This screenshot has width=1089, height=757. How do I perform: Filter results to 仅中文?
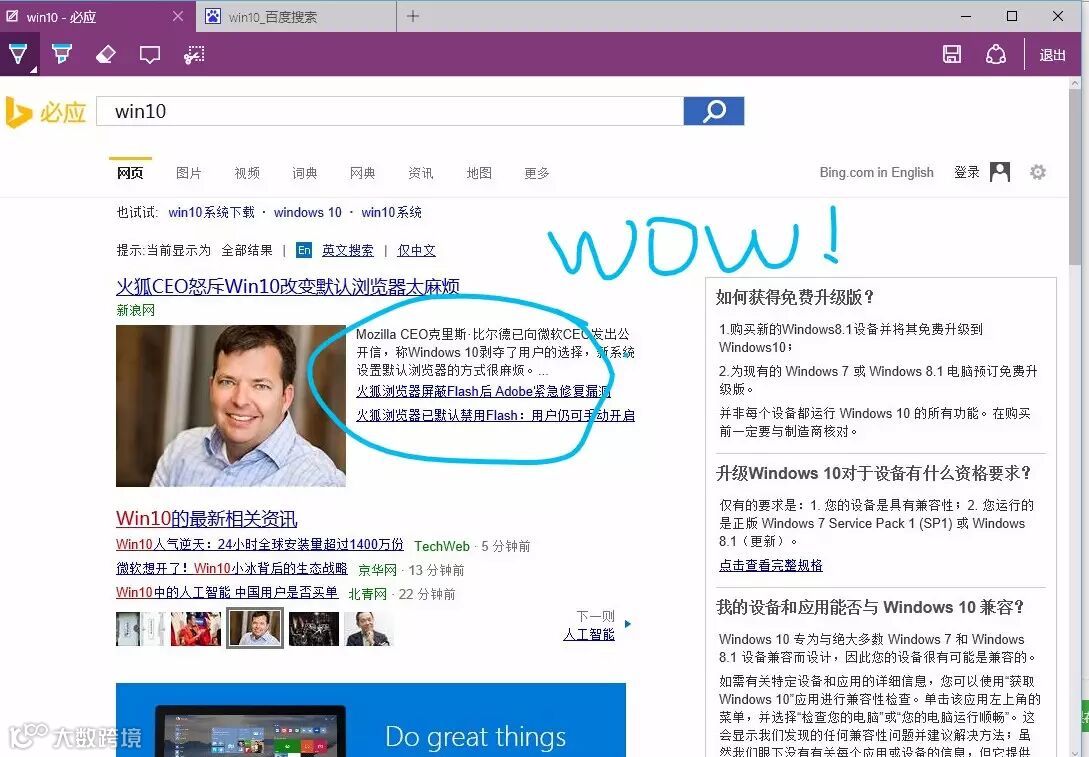pos(416,250)
